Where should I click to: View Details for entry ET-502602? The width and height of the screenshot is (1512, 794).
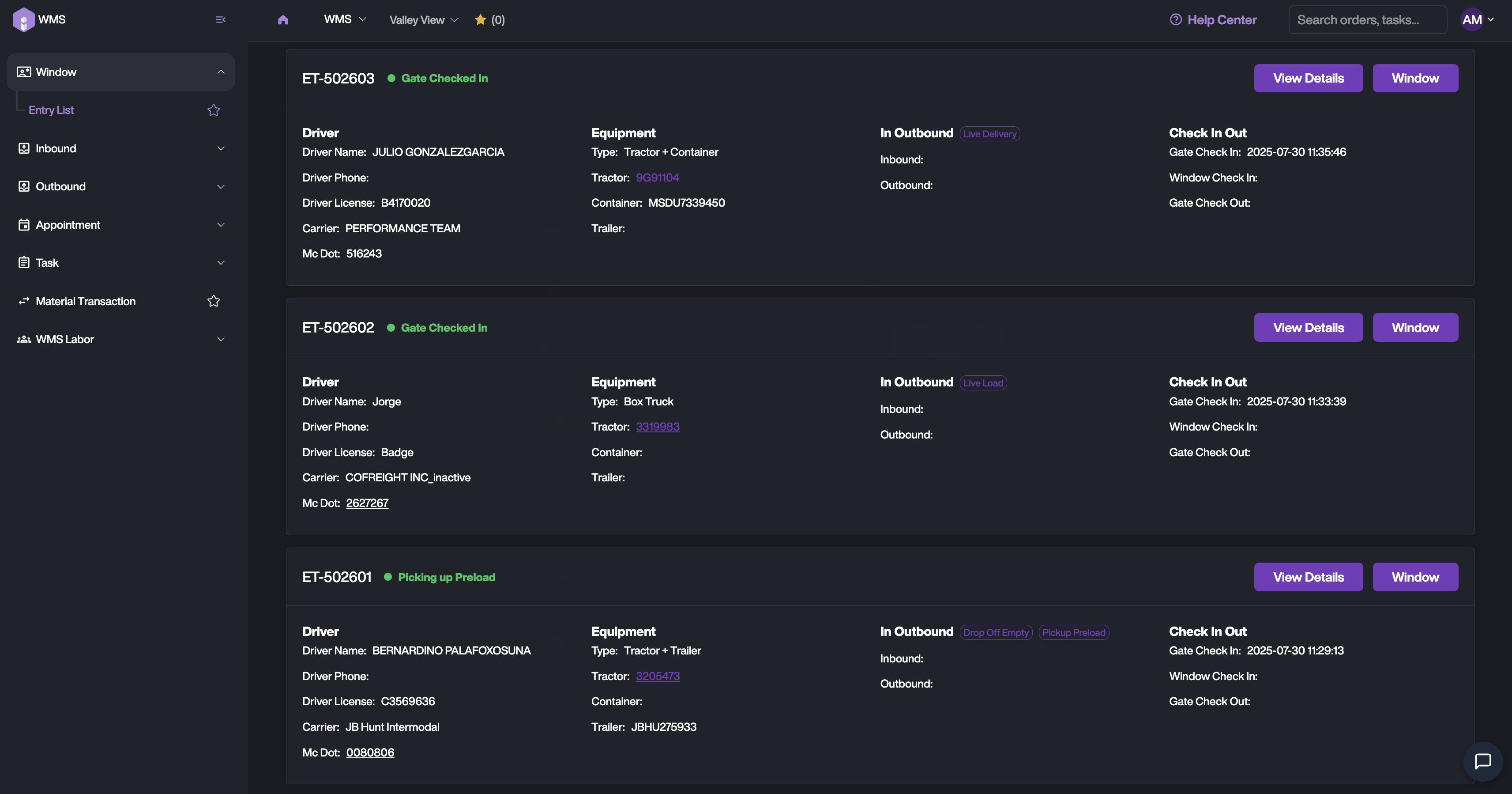(x=1309, y=327)
